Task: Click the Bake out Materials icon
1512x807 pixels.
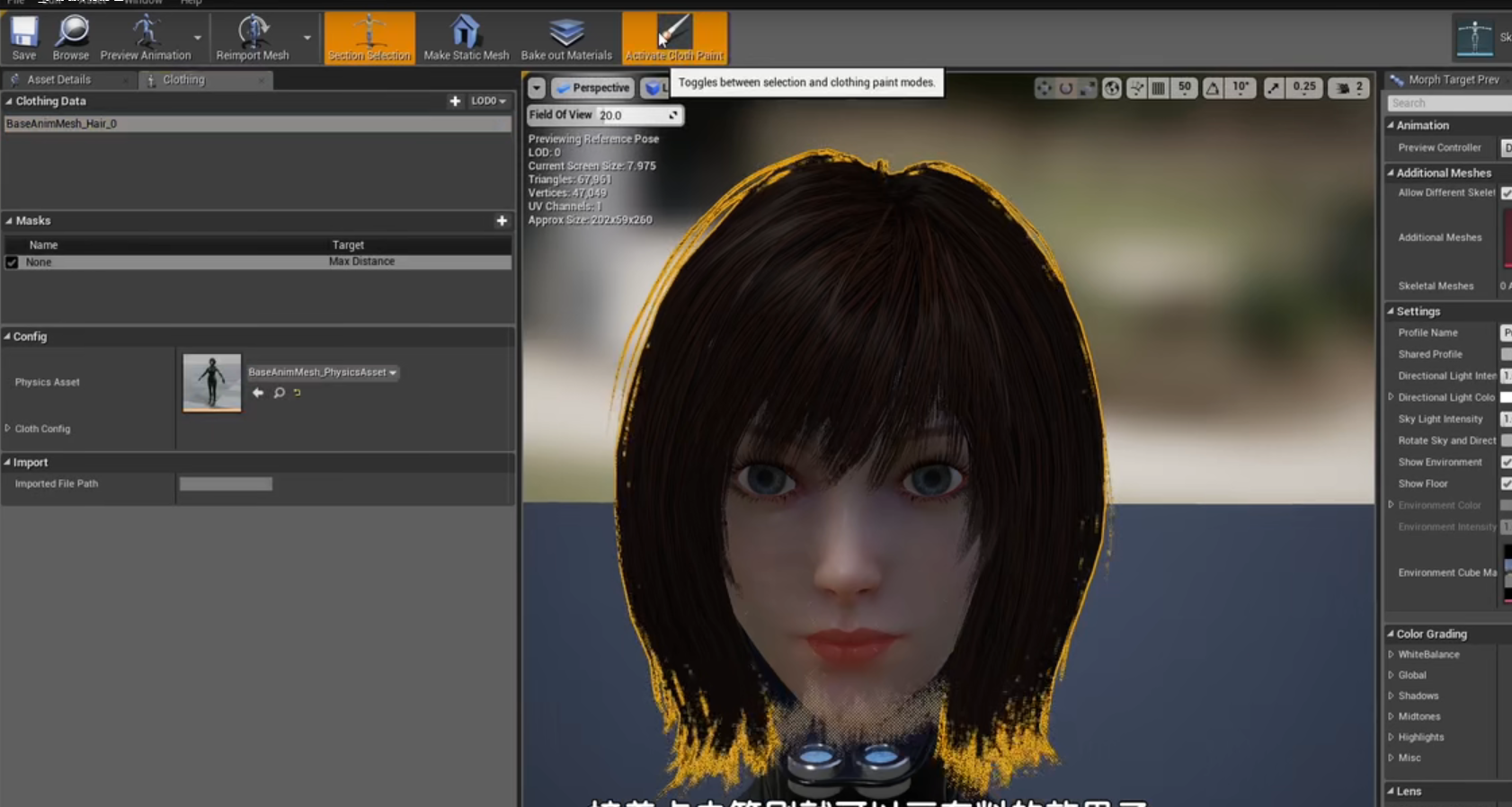Action: point(566,31)
